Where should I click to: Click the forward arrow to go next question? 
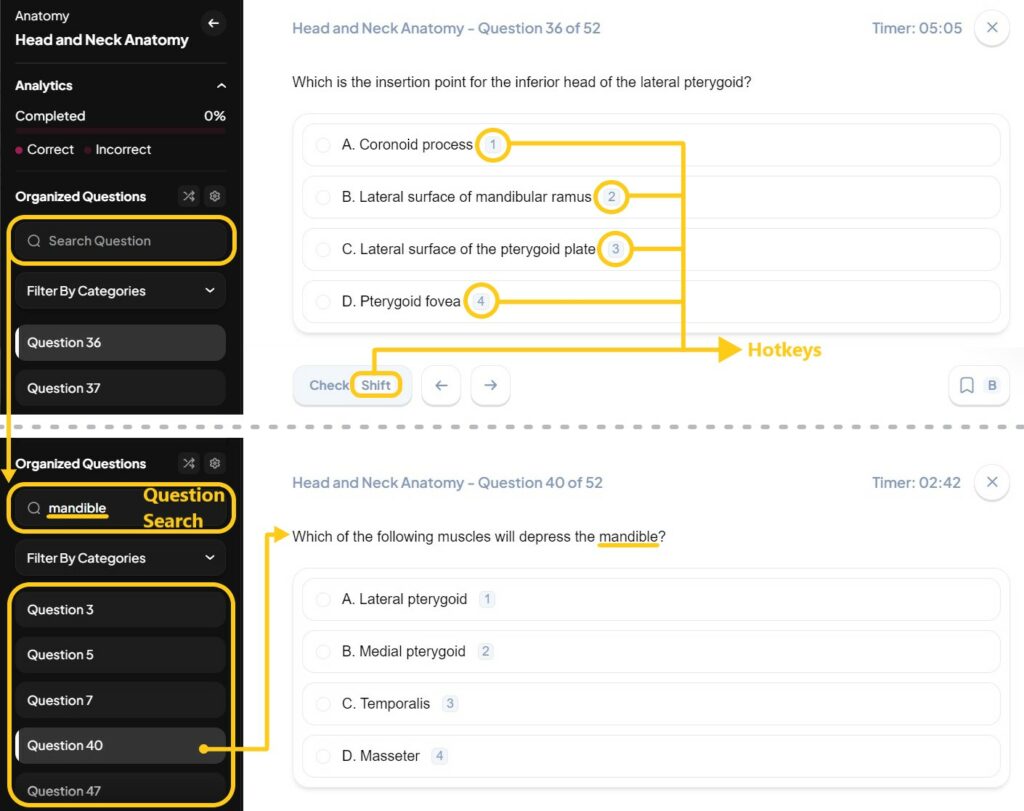tap(490, 385)
